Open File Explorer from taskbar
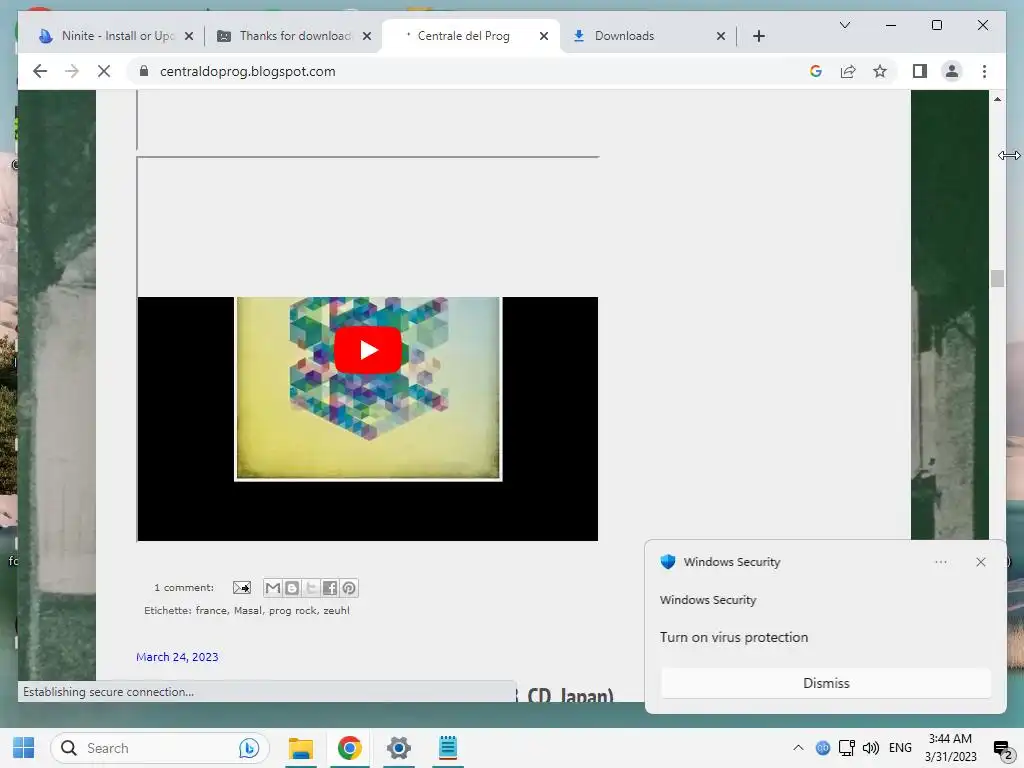Screen dimensions: 1024x768 (300, 748)
